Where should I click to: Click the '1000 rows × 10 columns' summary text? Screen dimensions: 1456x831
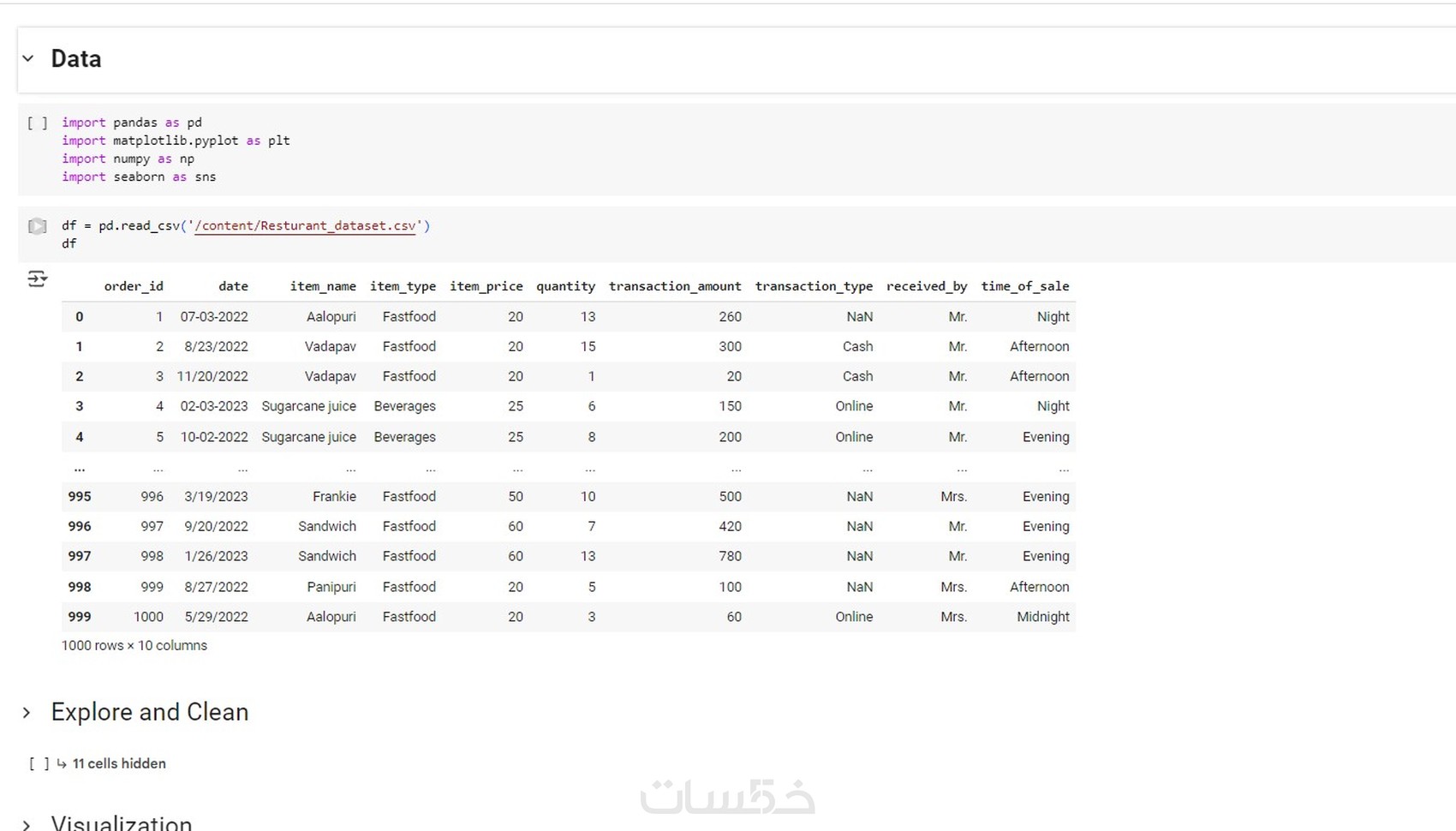134,645
